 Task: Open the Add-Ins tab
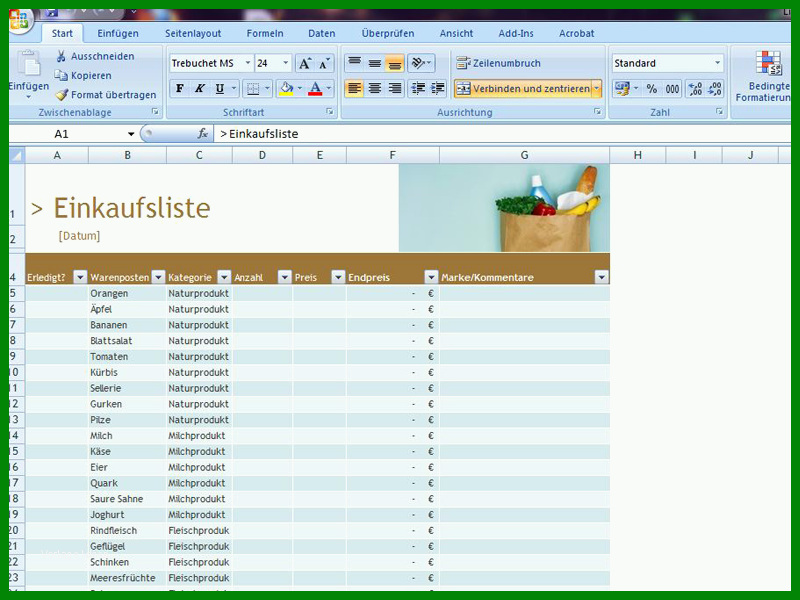[516, 34]
